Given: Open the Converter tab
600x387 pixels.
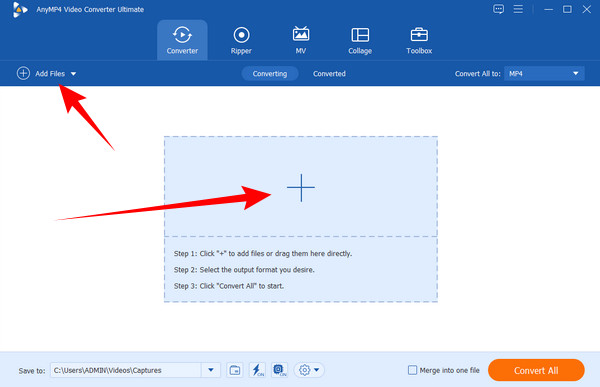Looking at the screenshot, I should [x=182, y=40].
